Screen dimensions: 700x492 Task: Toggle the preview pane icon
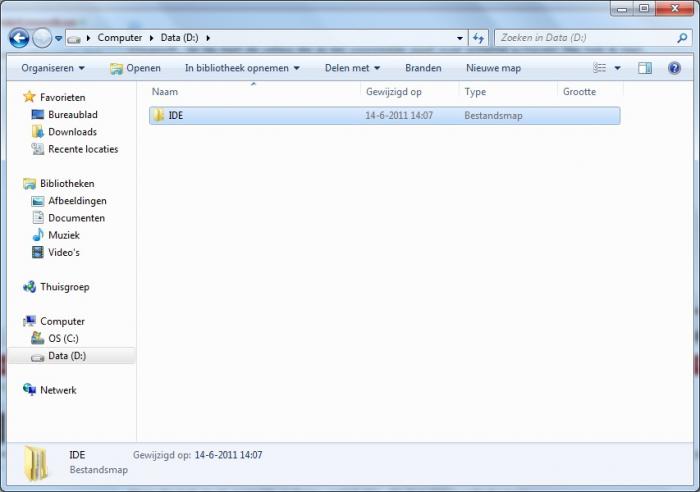tap(645, 68)
